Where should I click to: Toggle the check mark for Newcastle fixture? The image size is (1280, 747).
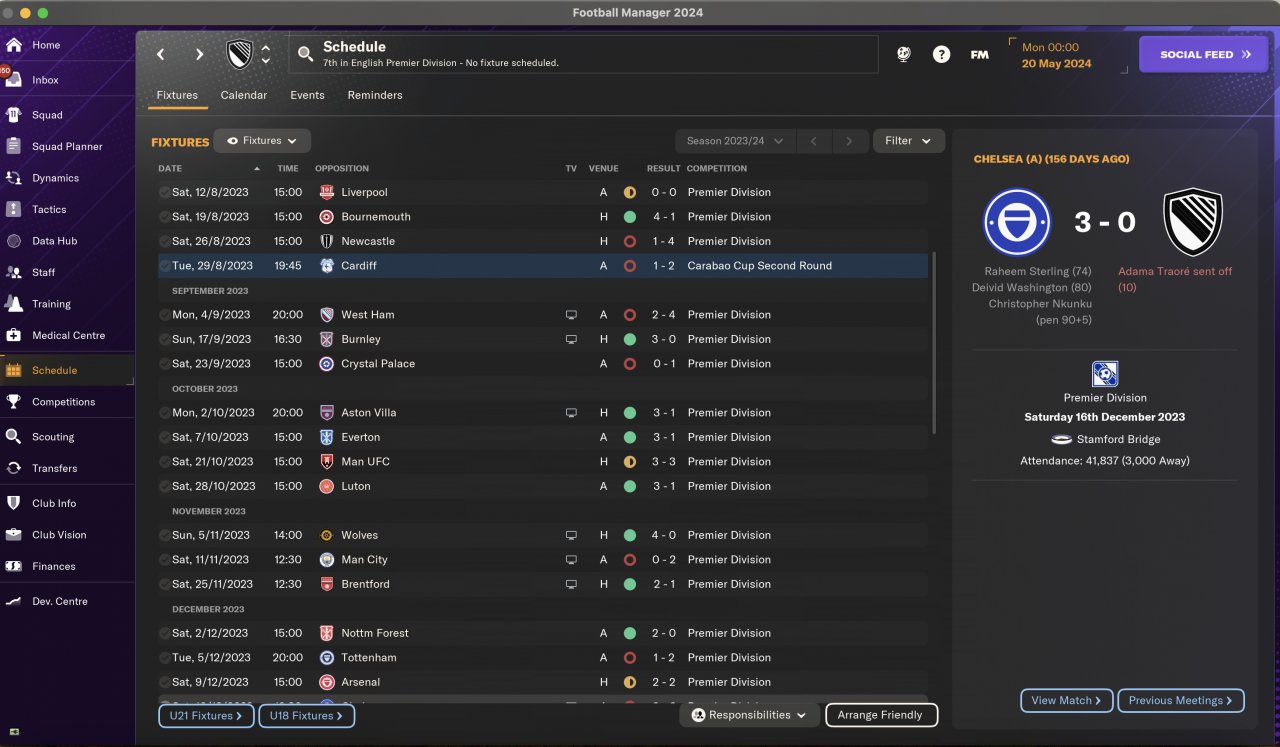pos(164,241)
